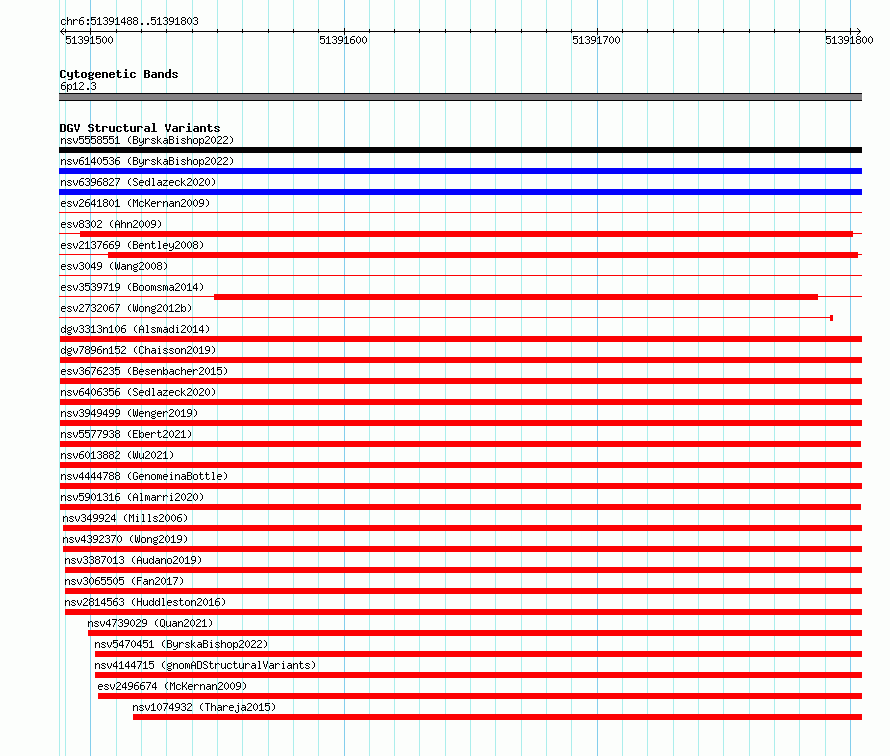Click the red nsv6406356 variant bar
Image resolution: width=890 pixels, height=756 pixels.
pos(460,402)
